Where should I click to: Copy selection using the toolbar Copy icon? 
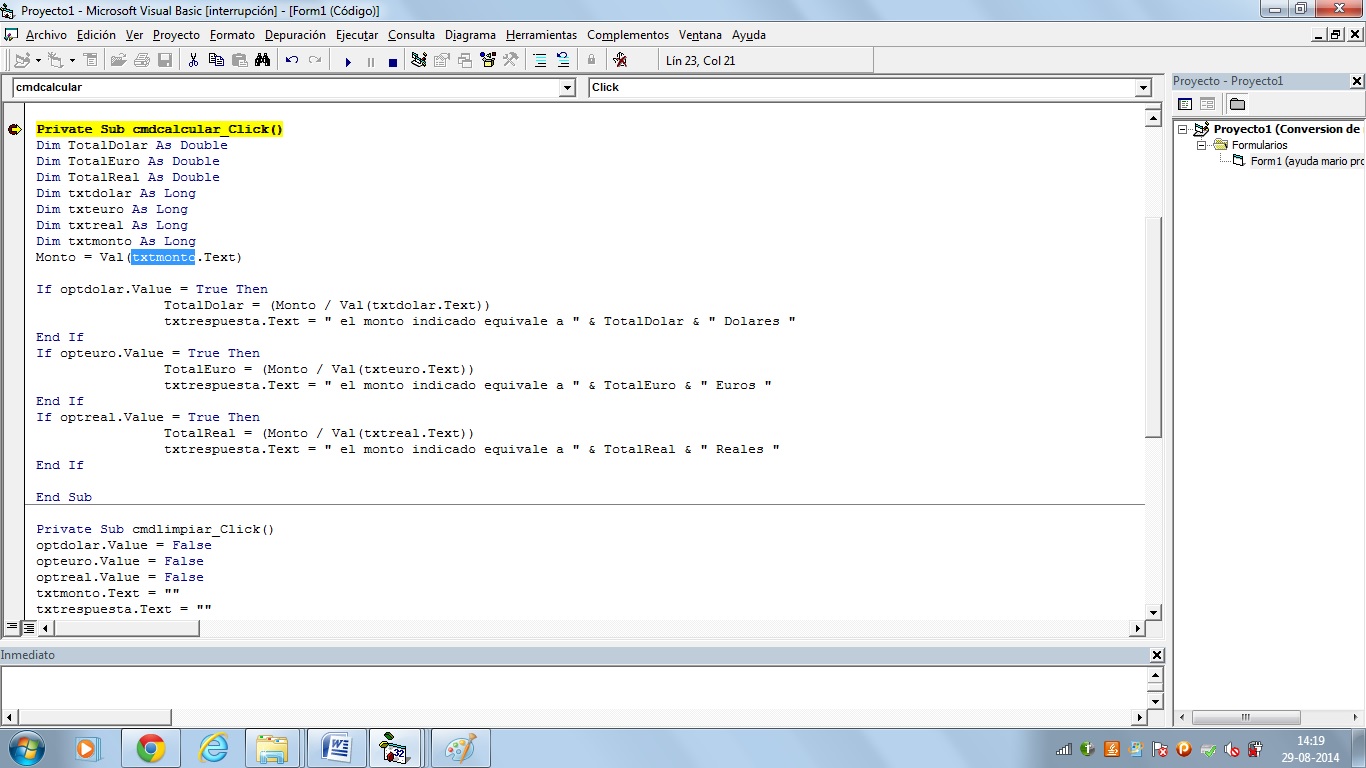216,60
